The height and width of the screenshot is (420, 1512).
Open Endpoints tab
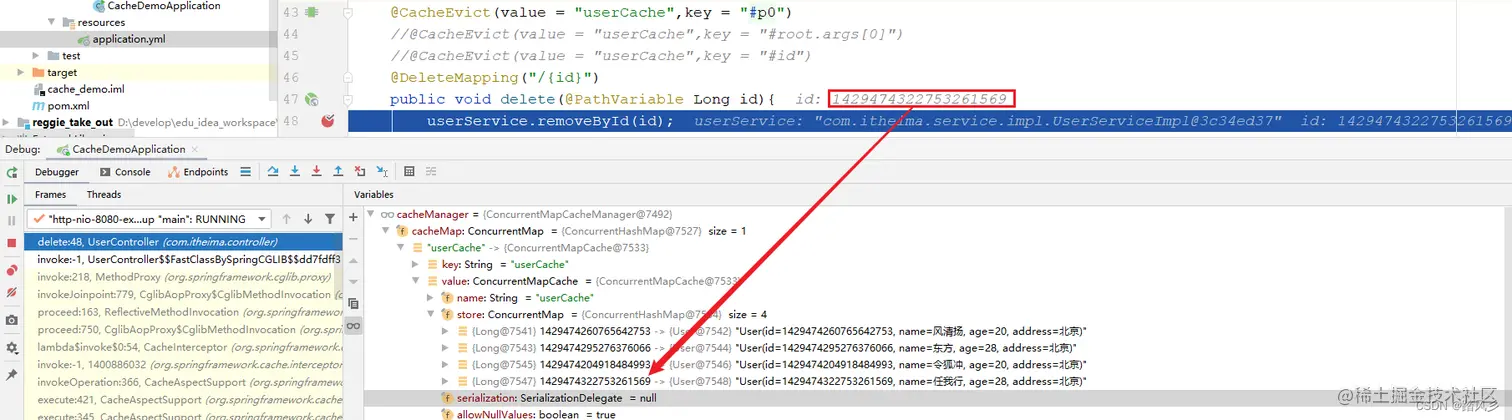click(198, 172)
